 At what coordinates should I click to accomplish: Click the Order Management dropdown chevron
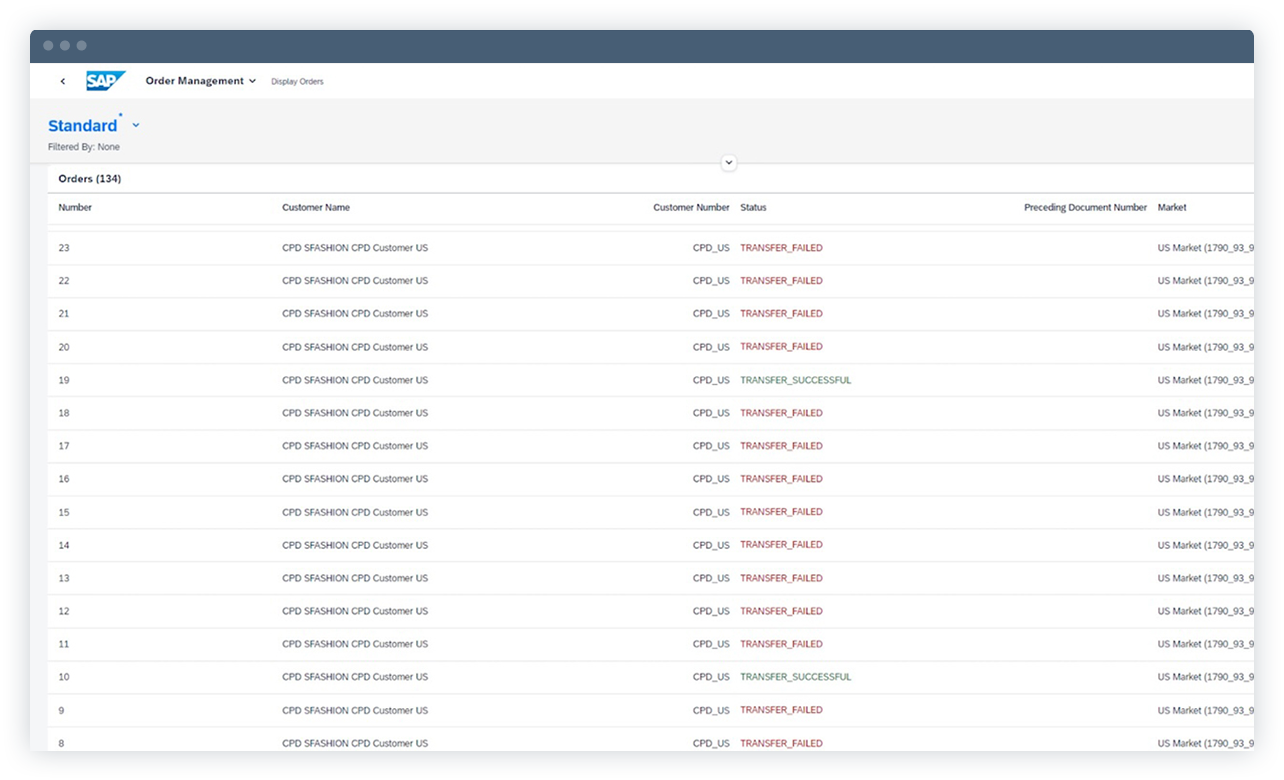pos(252,81)
